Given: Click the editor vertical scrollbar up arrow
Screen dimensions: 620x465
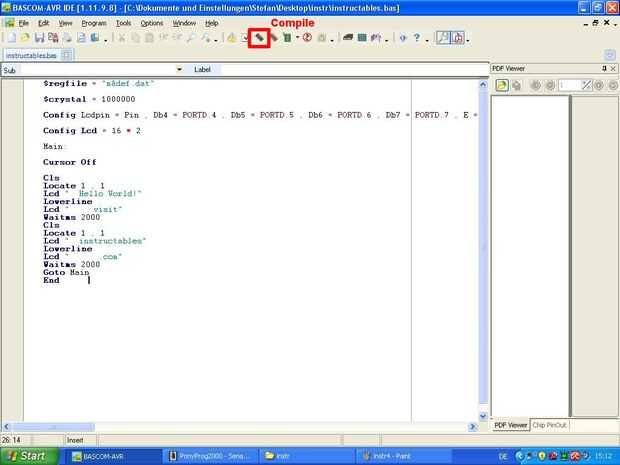Looking at the screenshot, I should pos(483,84).
